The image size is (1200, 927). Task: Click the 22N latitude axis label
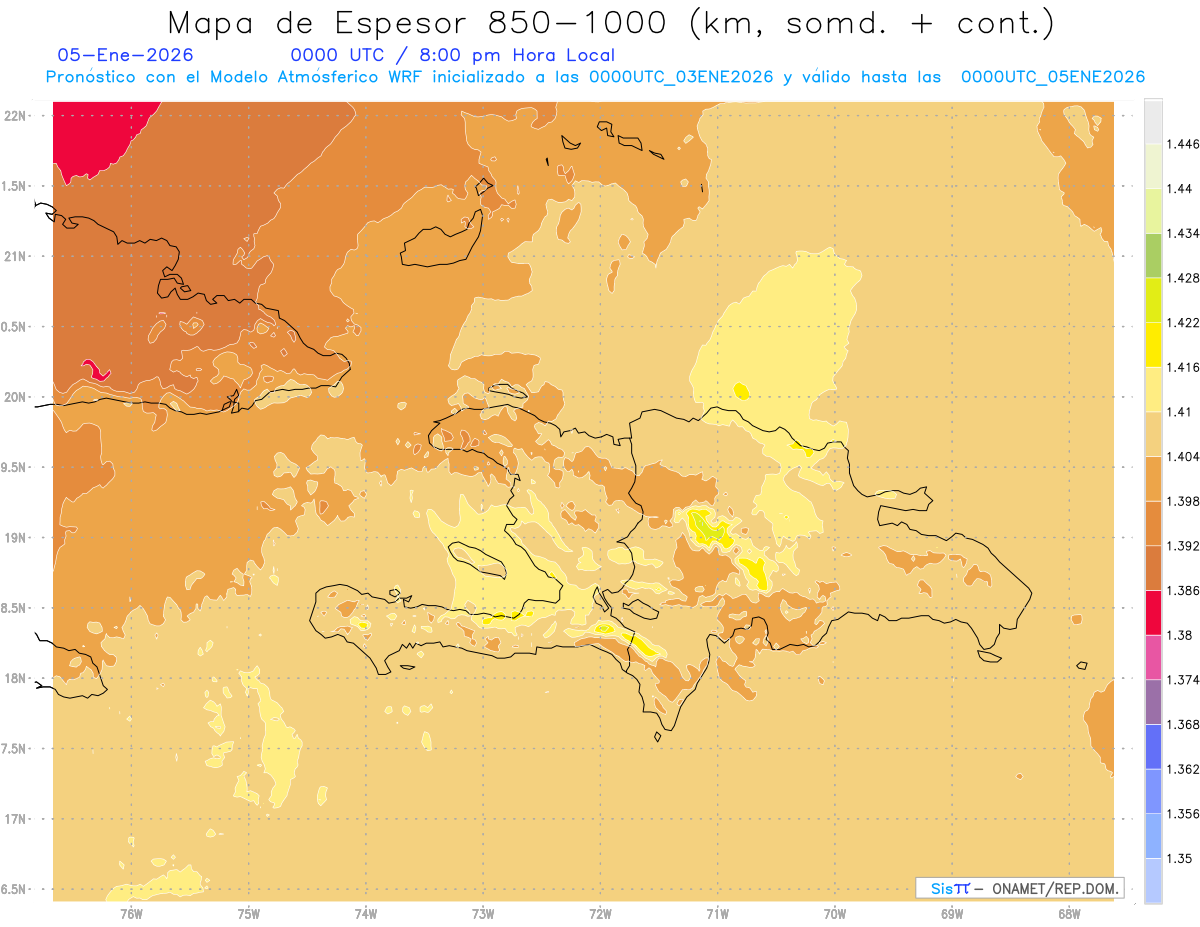(x=15, y=116)
